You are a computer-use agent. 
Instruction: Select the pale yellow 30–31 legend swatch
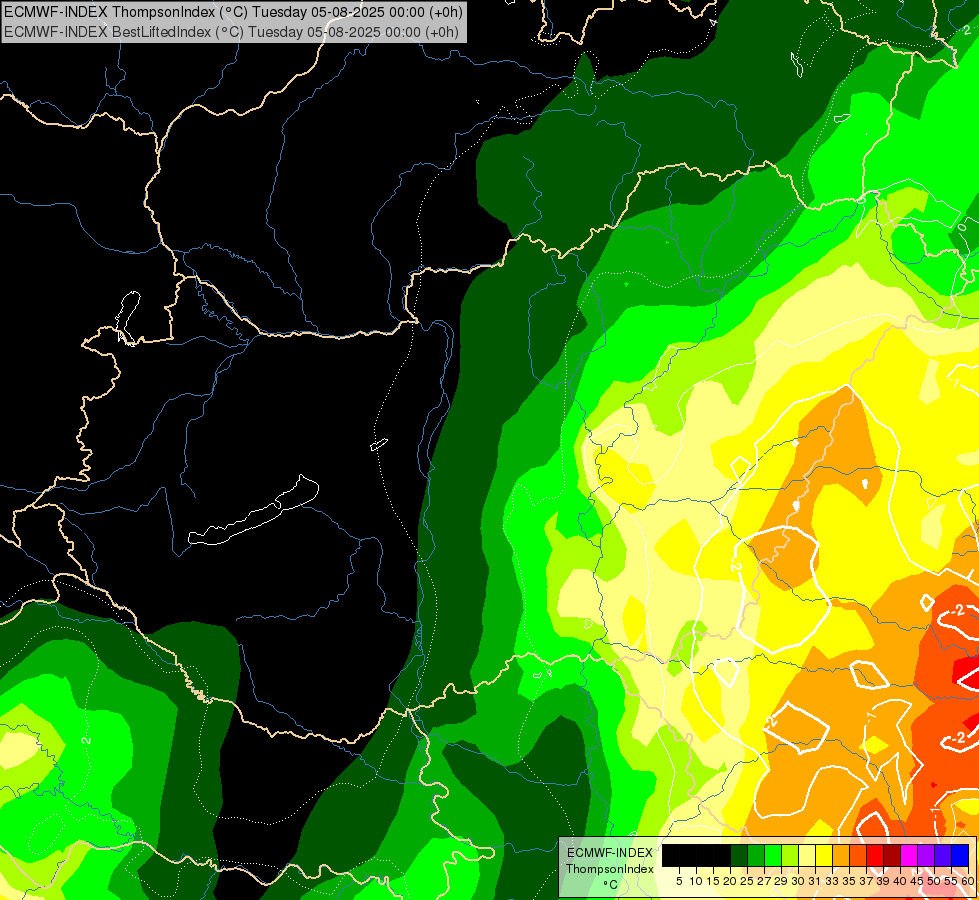[x=807, y=856]
